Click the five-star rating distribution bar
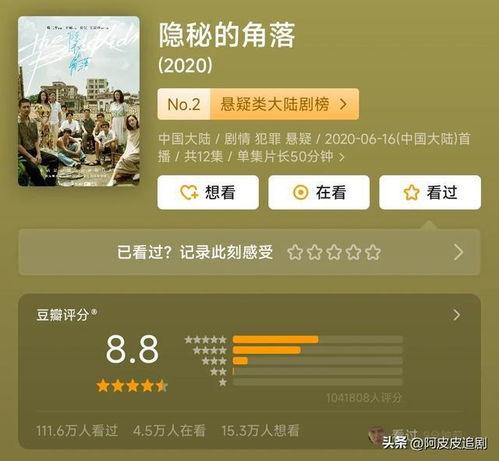The width and height of the screenshot is (499, 461). click(x=318, y=340)
